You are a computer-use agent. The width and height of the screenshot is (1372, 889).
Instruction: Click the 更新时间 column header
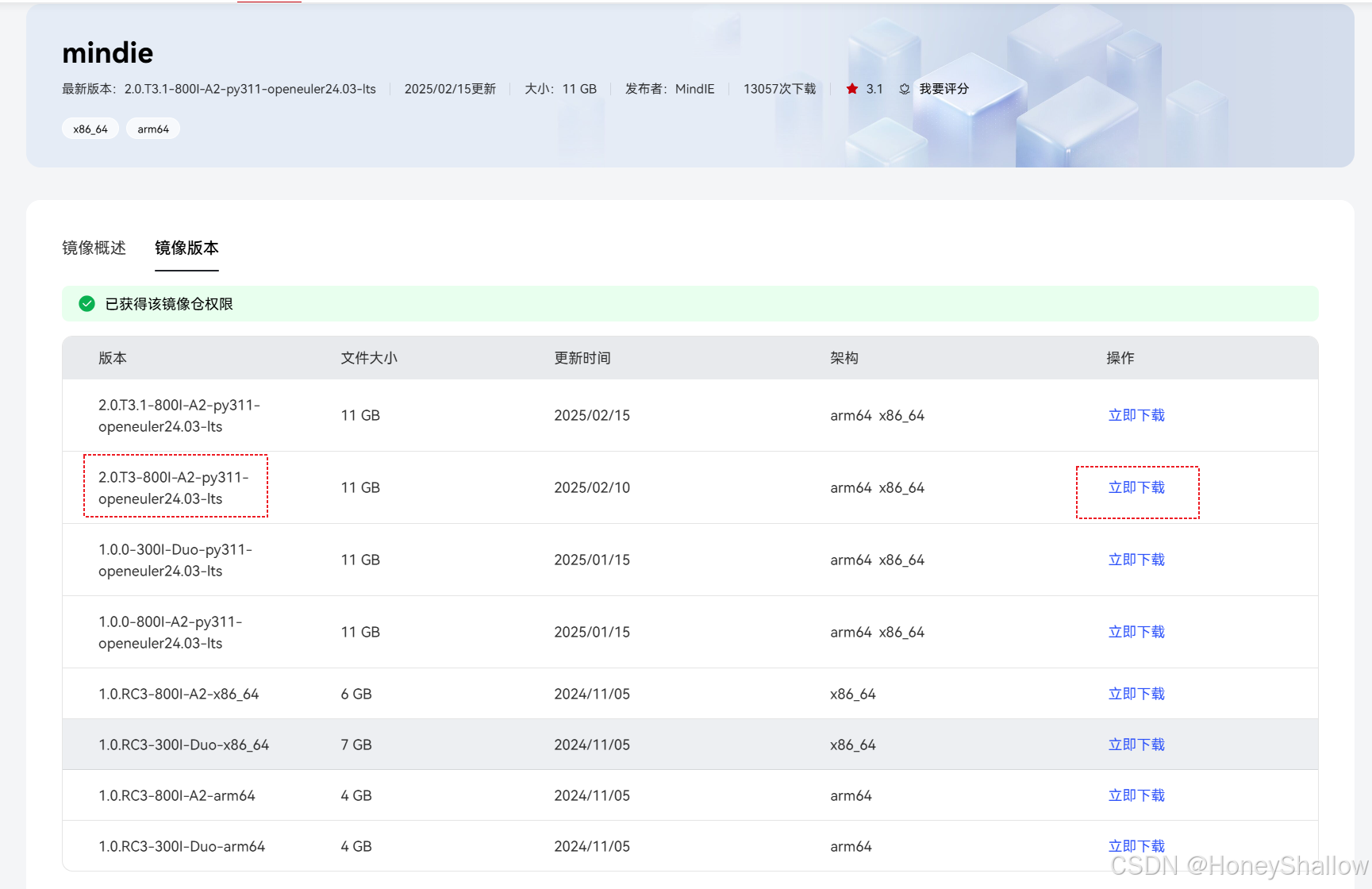tap(582, 358)
